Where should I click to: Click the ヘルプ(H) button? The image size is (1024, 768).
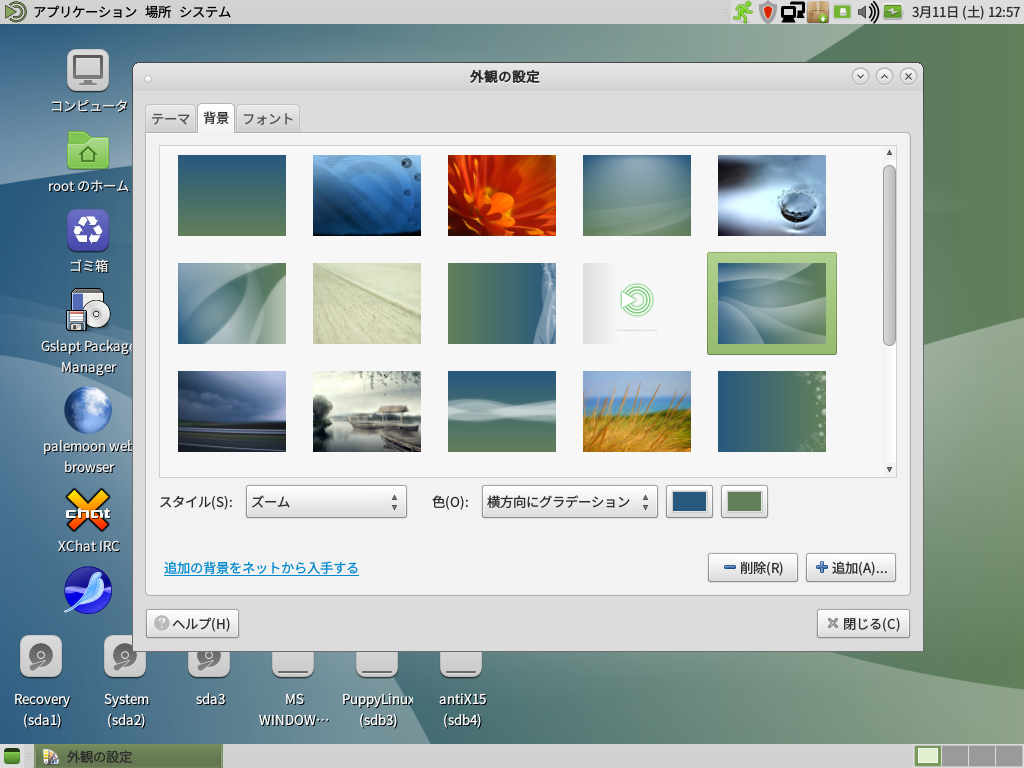pos(192,624)
